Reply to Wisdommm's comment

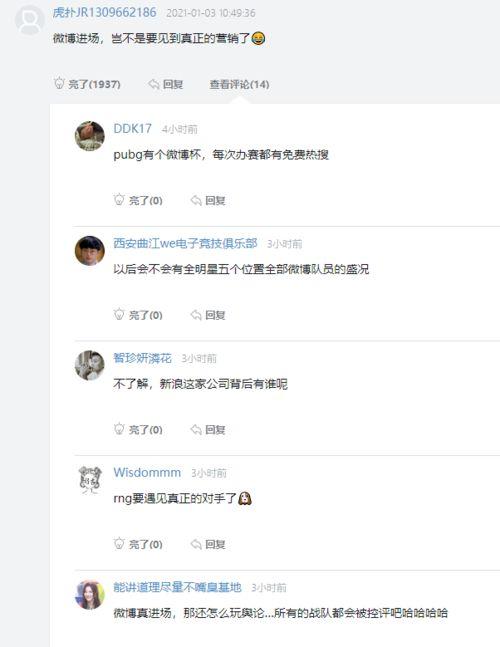coord(208,544)
